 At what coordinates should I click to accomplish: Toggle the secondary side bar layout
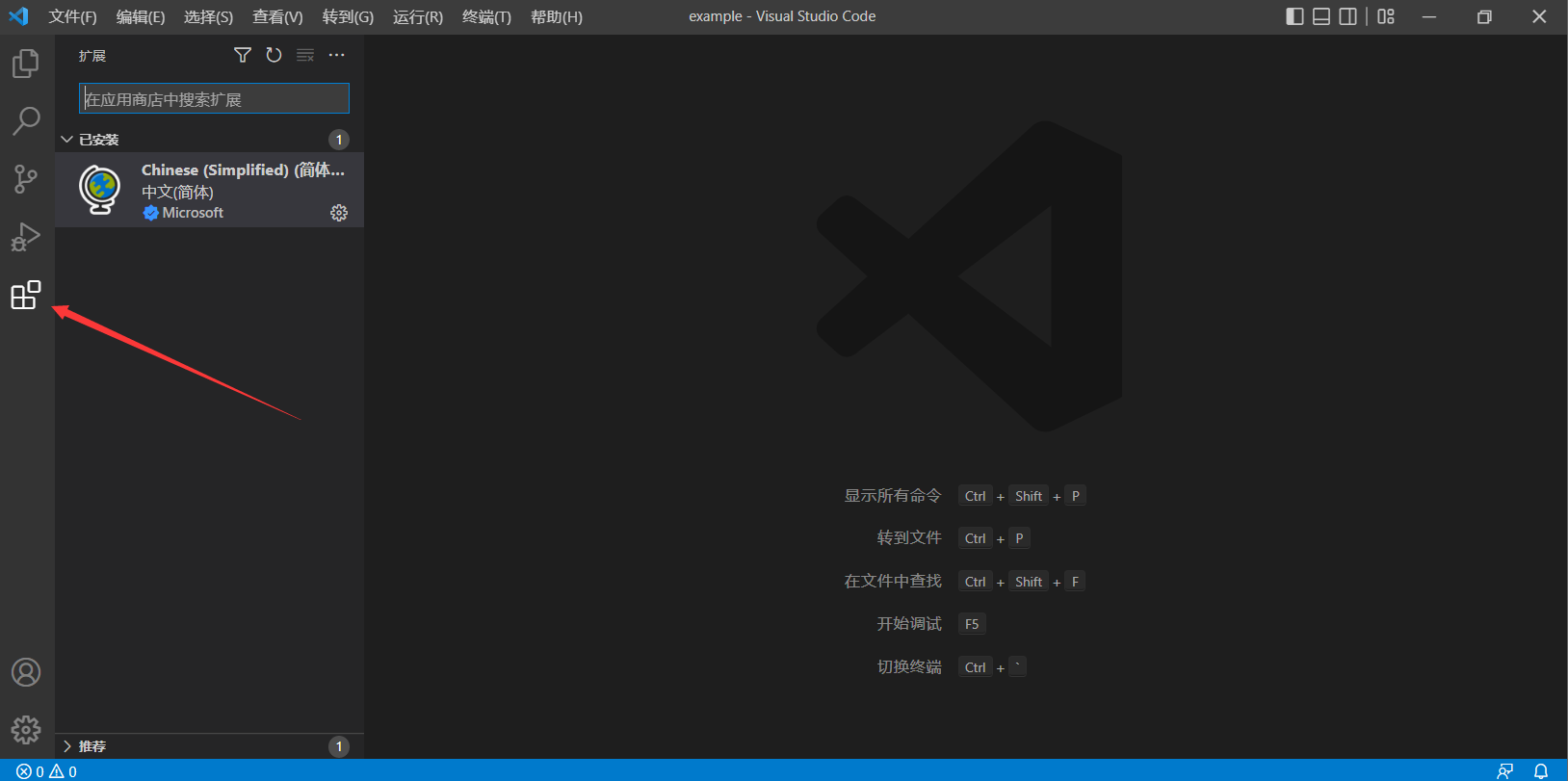point(1348,16)
